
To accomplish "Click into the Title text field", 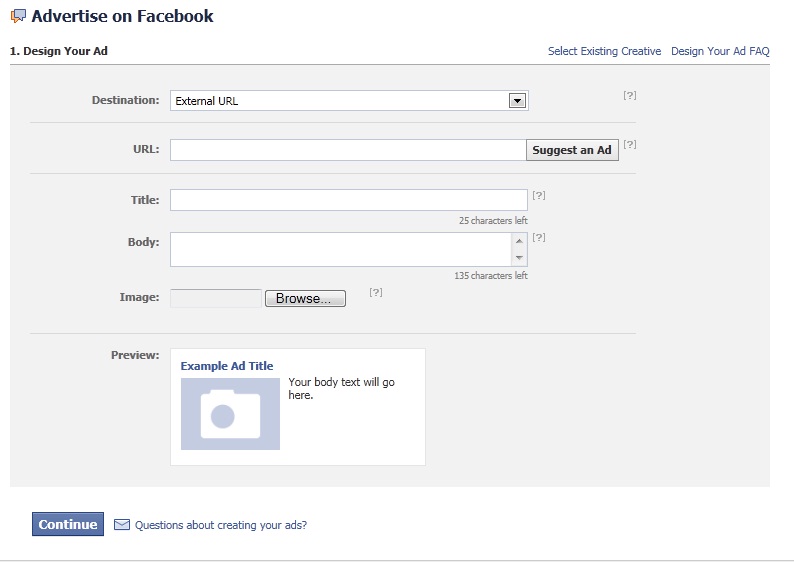I will (x=349, y=200).
